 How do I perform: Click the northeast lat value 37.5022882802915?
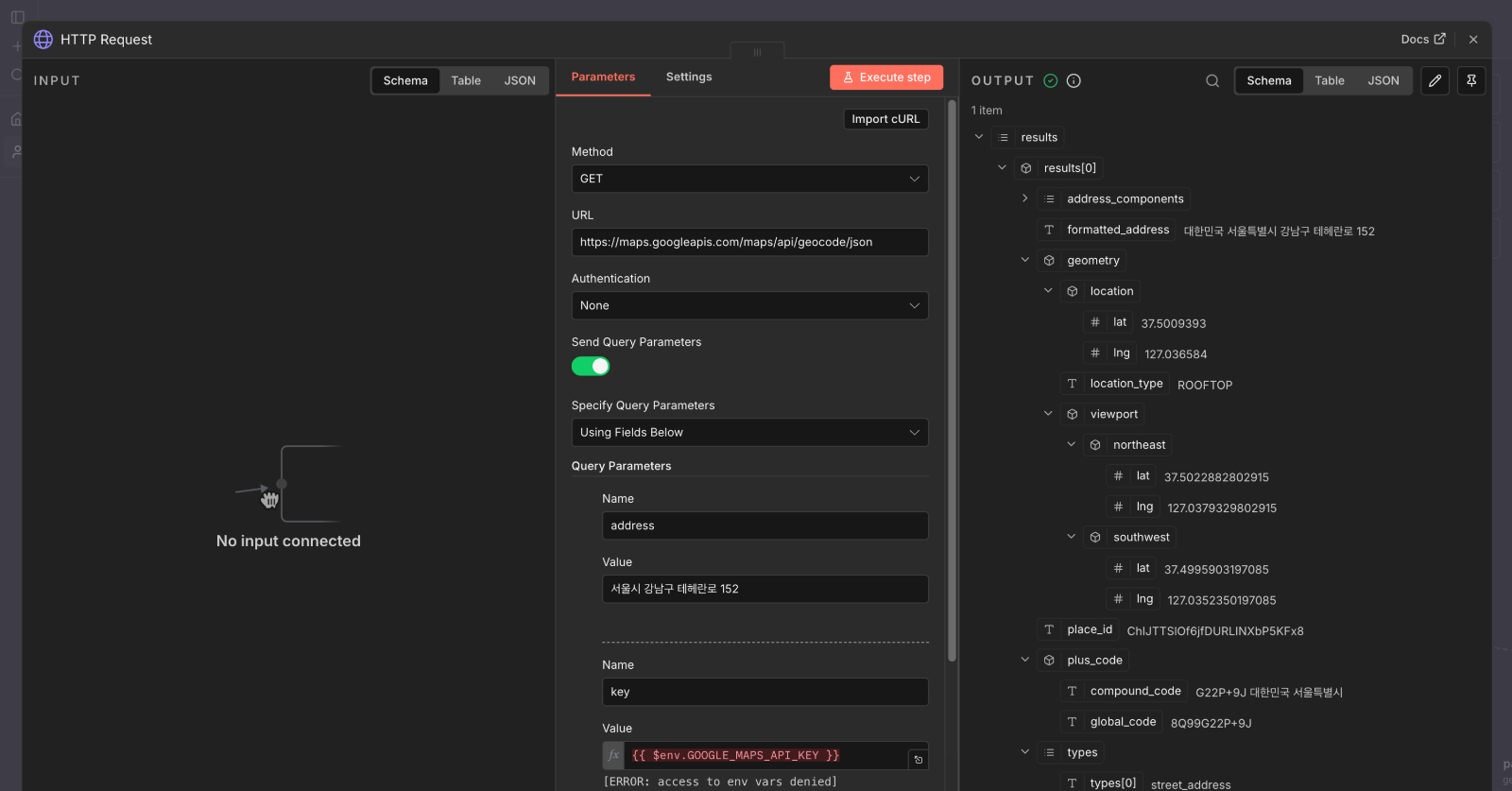[1216, 477]
